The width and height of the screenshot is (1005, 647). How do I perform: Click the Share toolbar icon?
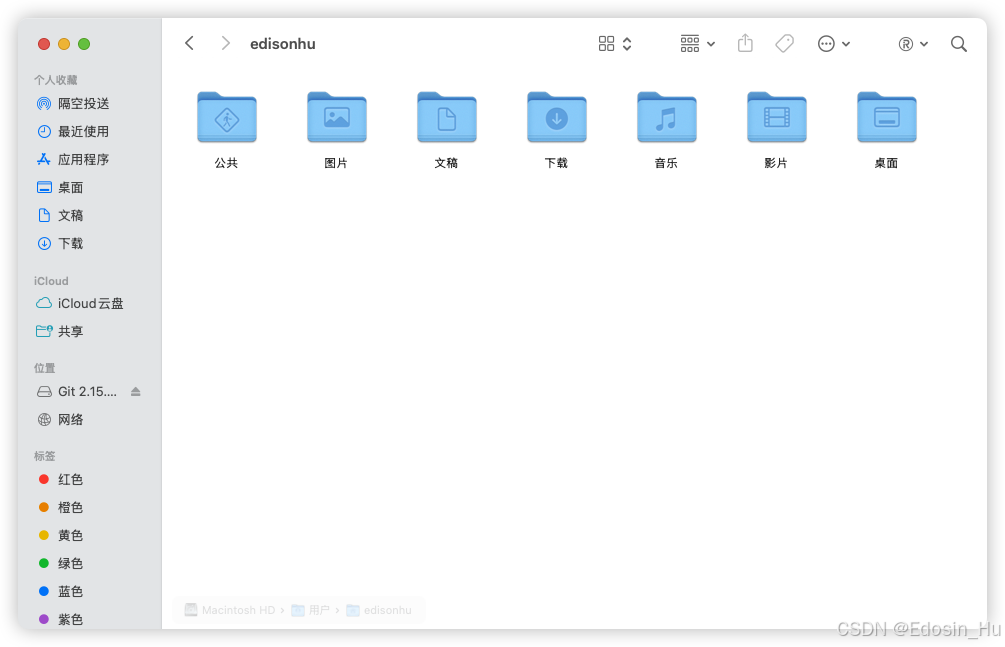tap(745, 44)
